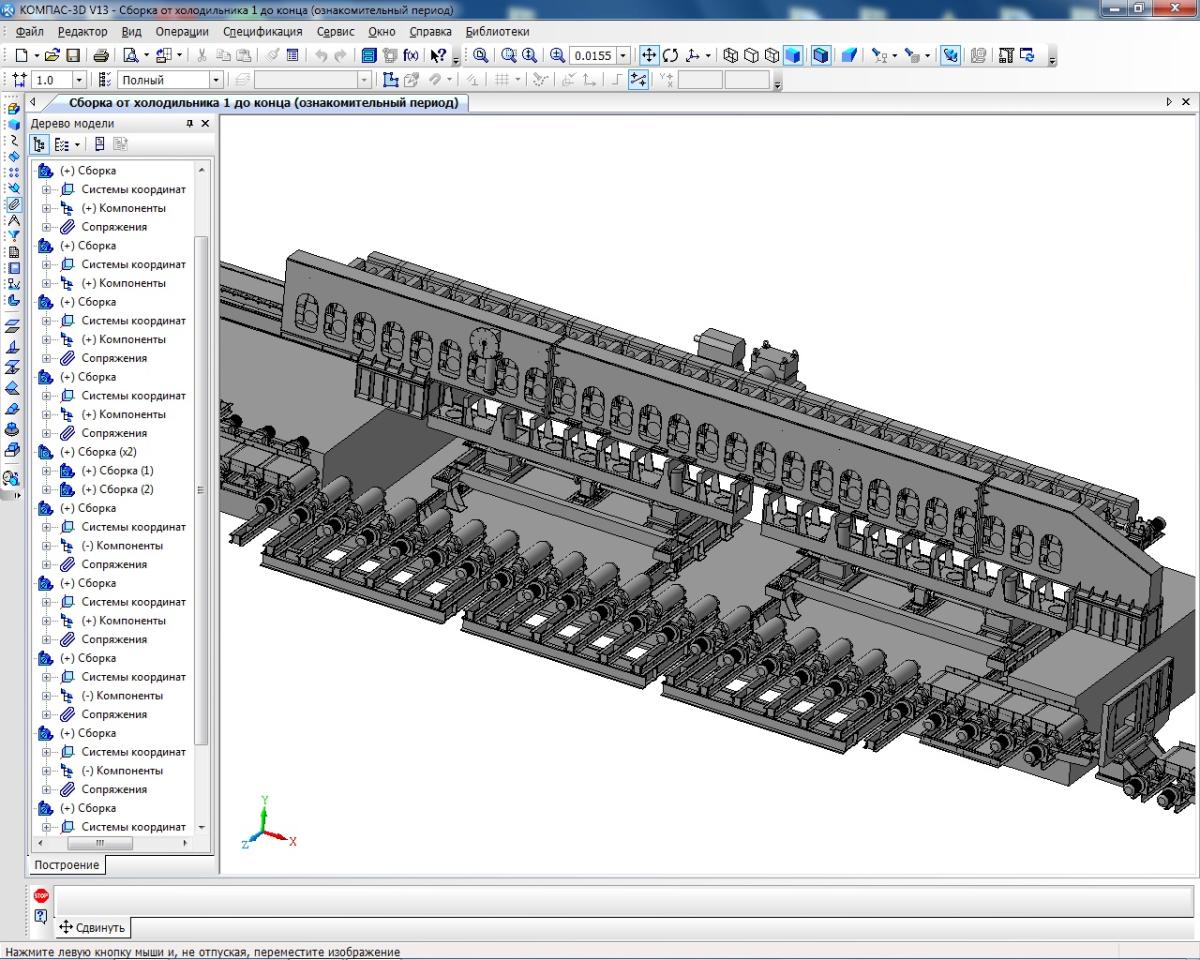
Task: Open the Variables f(x) tool
Action: point(410,56)
